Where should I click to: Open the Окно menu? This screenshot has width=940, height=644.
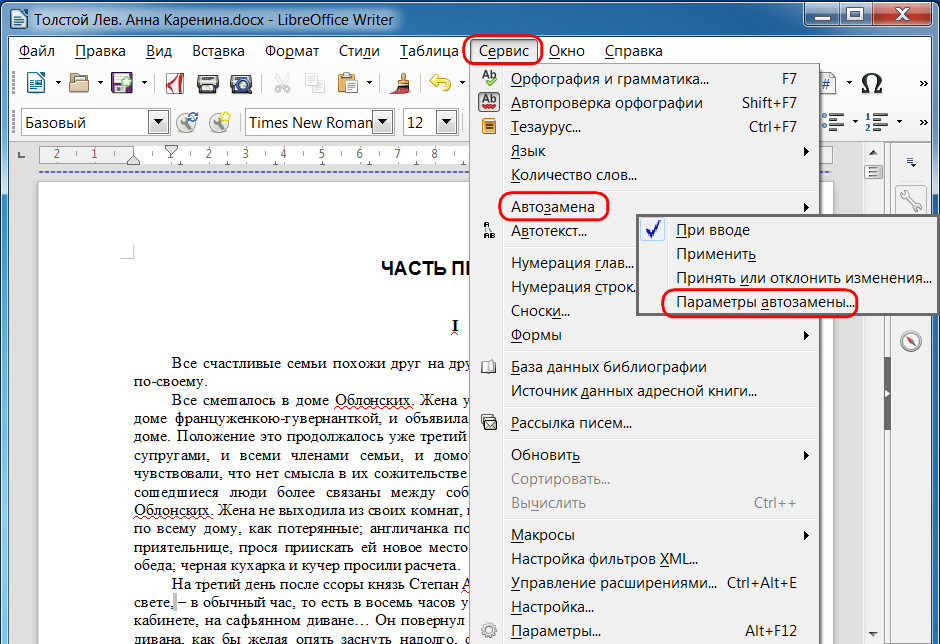pyautogui.click(x=567, y=51)
